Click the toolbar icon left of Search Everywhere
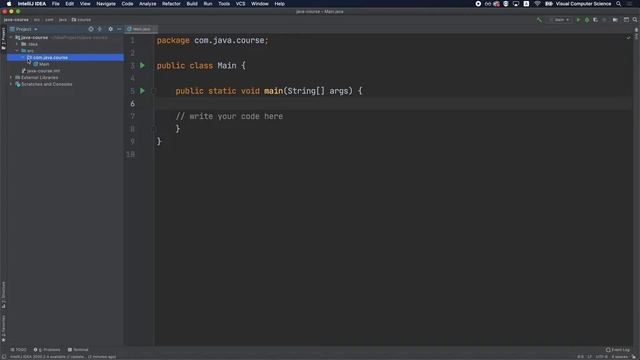 click(x=626, y=20)
